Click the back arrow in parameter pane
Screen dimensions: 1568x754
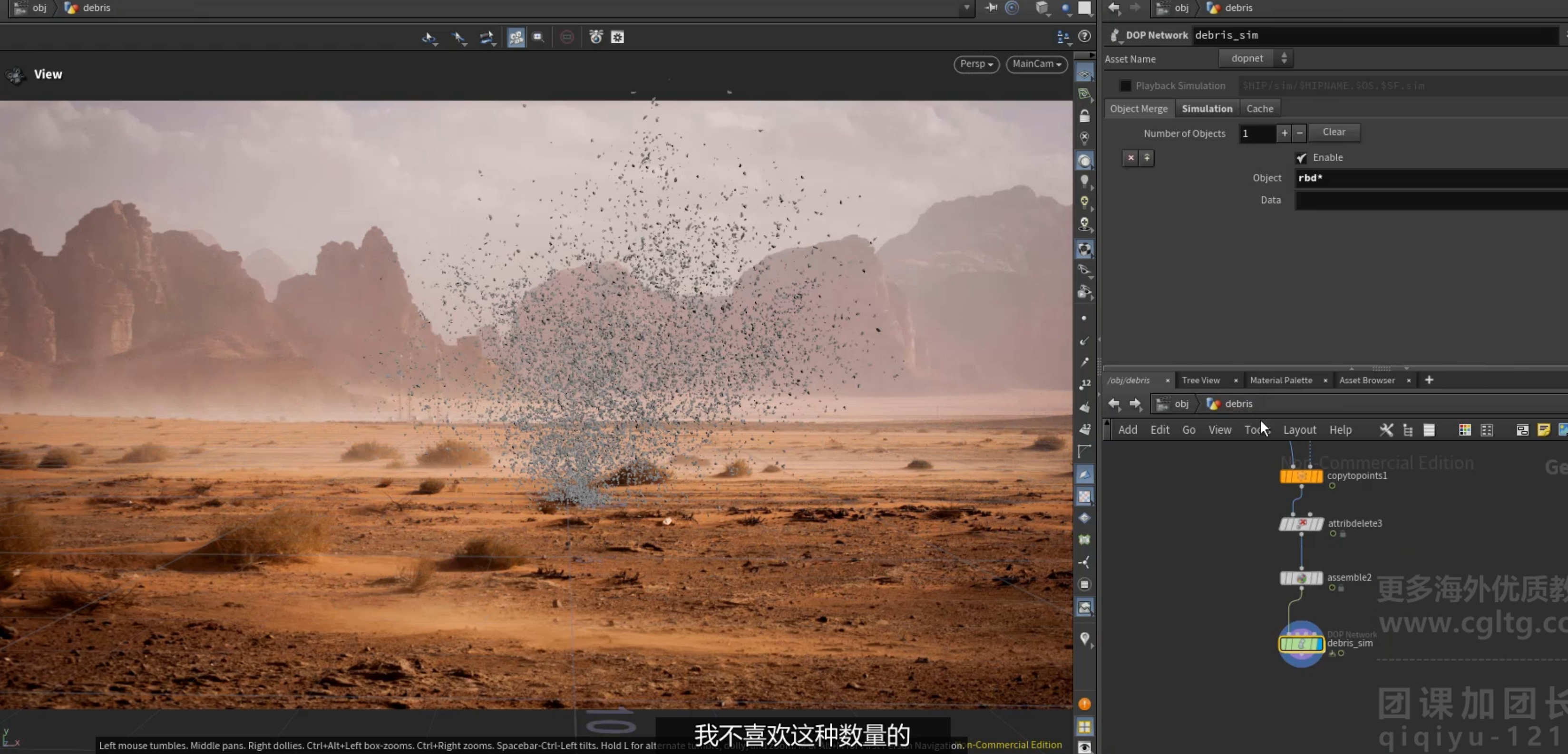click(x=1114, y=8)
